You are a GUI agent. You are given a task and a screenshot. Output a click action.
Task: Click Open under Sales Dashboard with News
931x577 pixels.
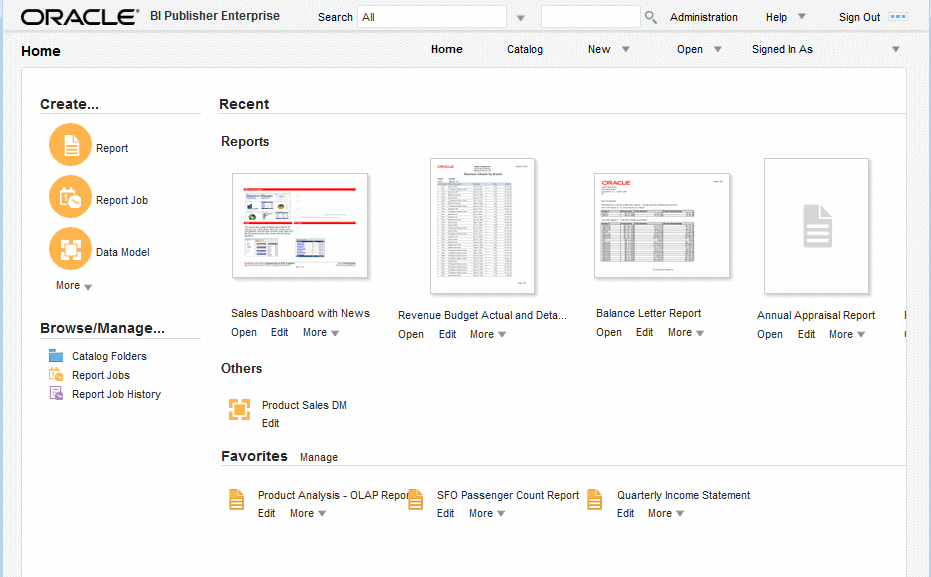tap(244, 332)
